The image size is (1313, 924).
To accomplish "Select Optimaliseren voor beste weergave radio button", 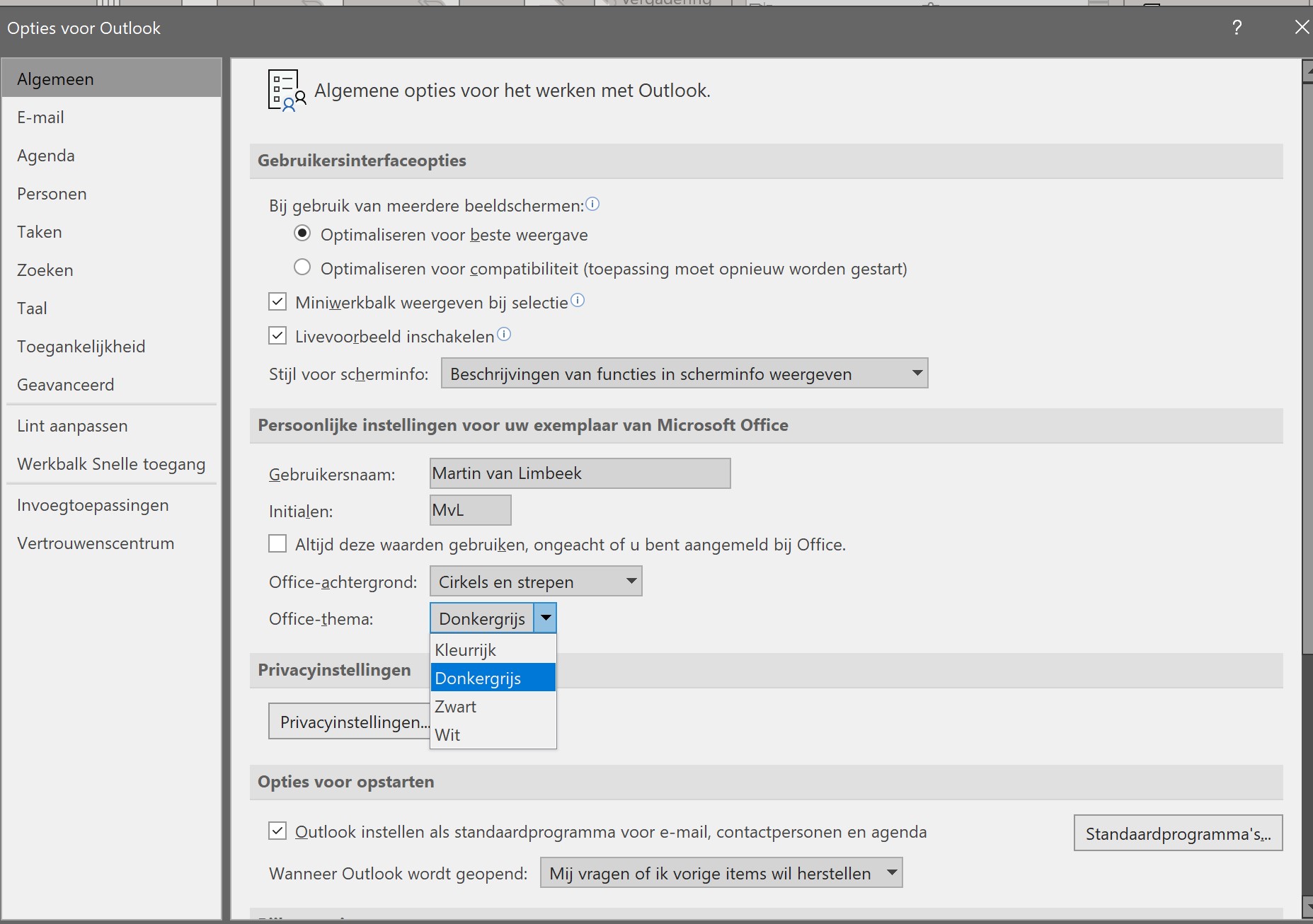I will [x=302, y=233].
